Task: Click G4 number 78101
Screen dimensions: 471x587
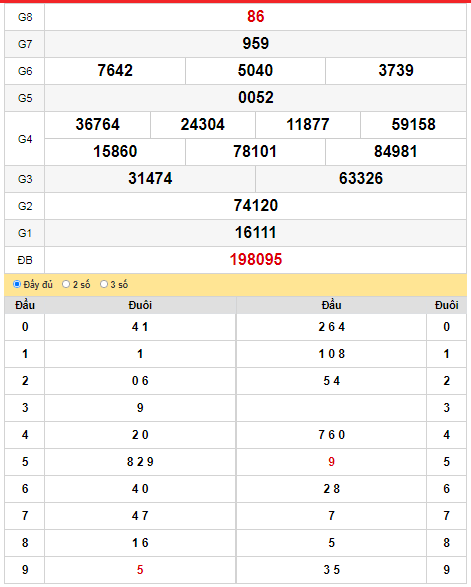Action: [255, 151]
